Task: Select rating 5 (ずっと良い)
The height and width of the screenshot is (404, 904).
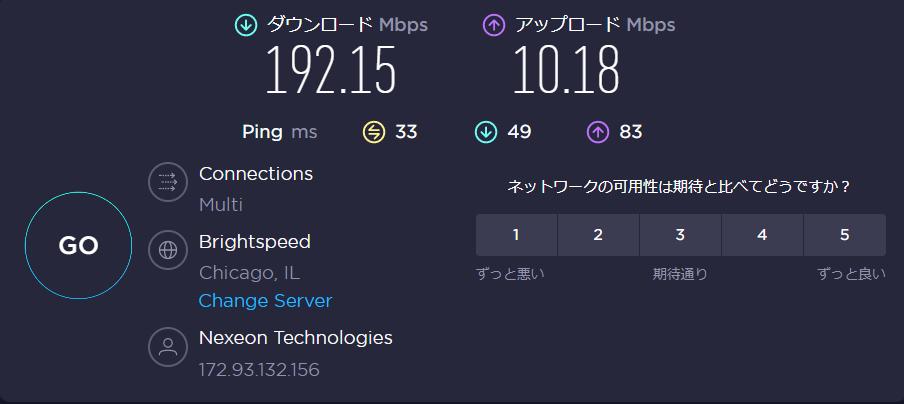Action: pyautogui.click(x=844, y=235)
